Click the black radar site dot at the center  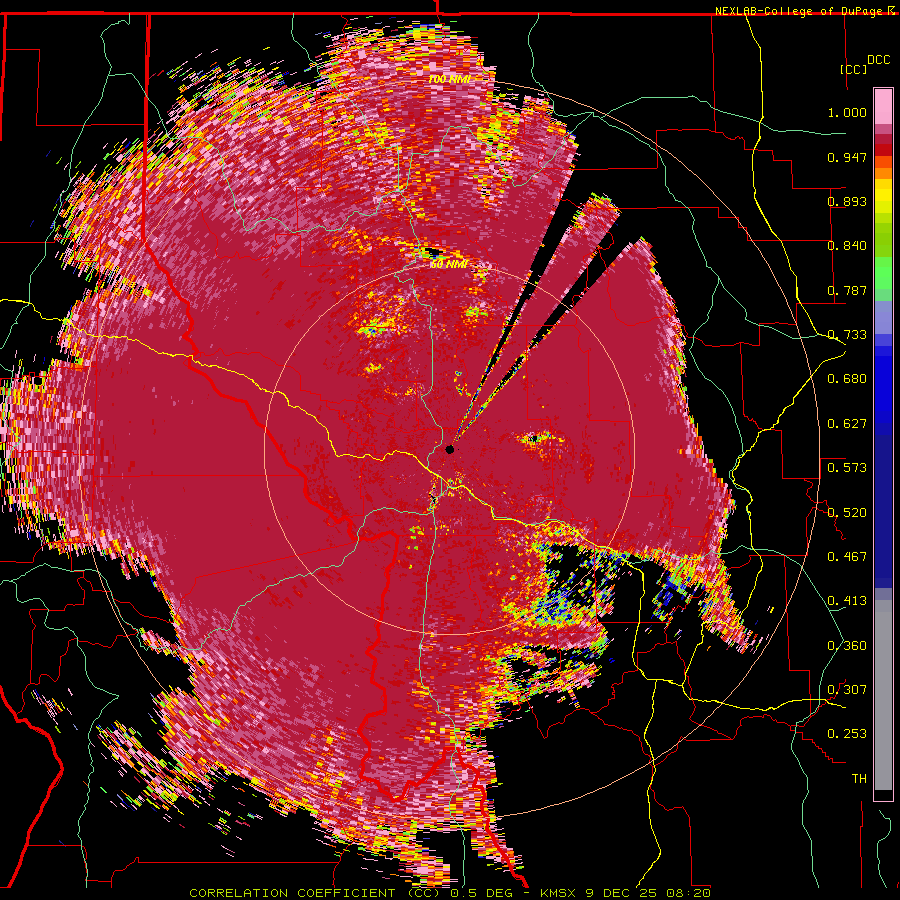450,449
